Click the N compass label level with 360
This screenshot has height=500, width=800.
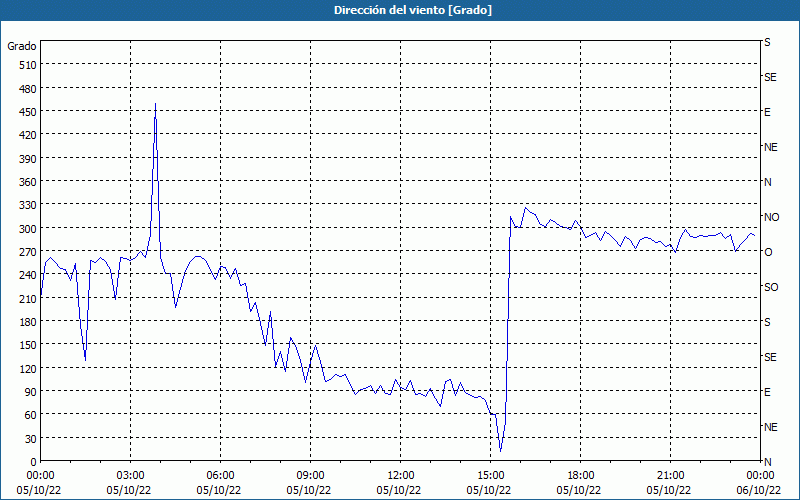pyautogui.click(x=767, y=182)
